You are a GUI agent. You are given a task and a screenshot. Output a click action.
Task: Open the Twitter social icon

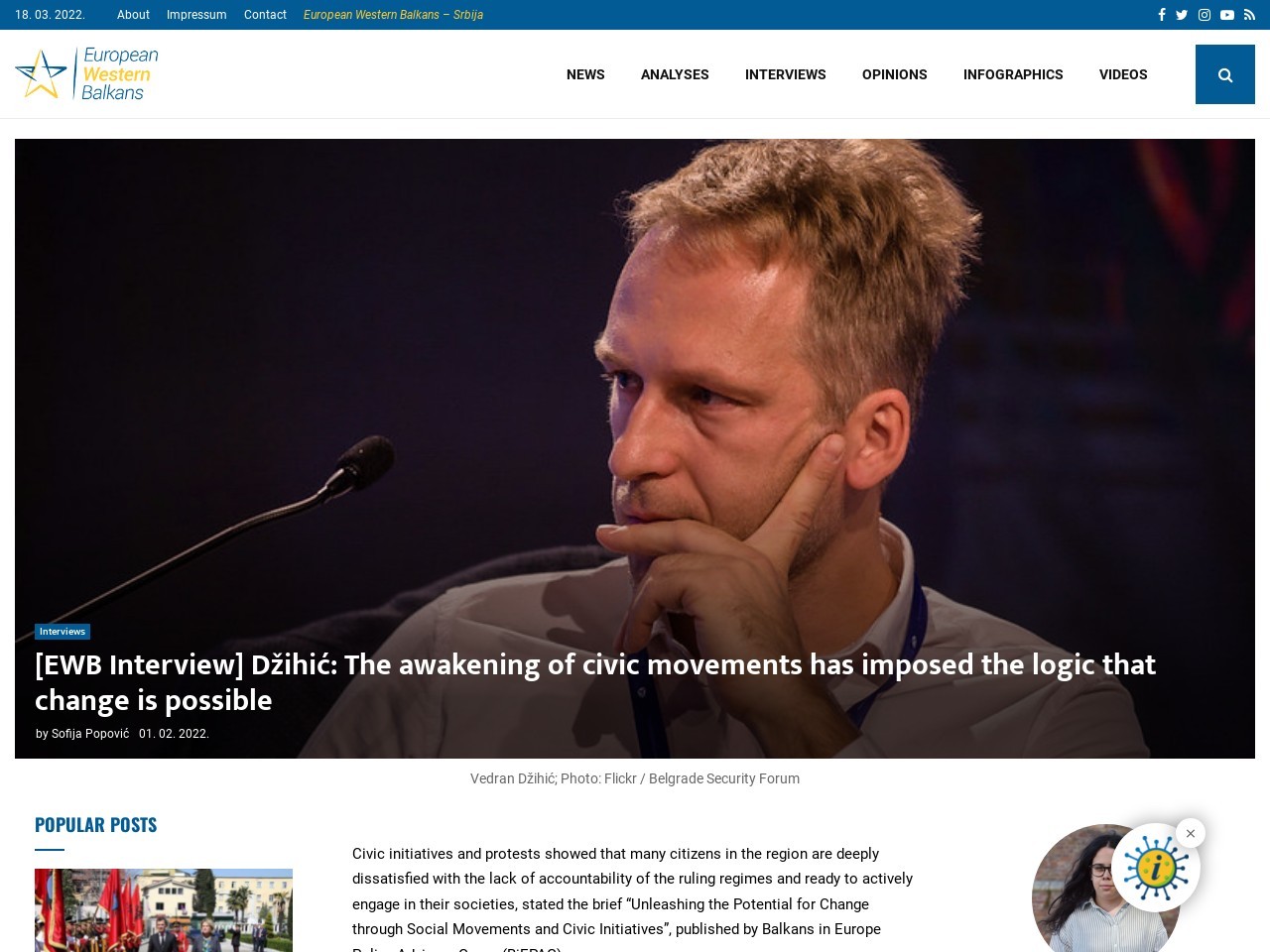click(1182, 15)
